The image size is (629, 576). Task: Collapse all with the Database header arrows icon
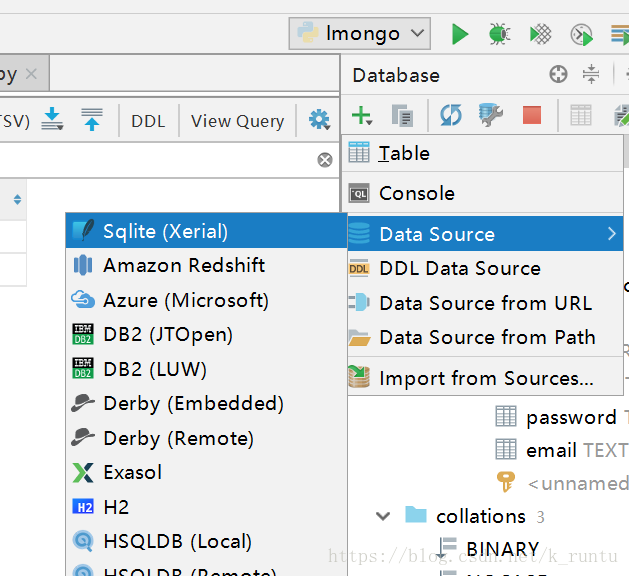tap(591, 74)
